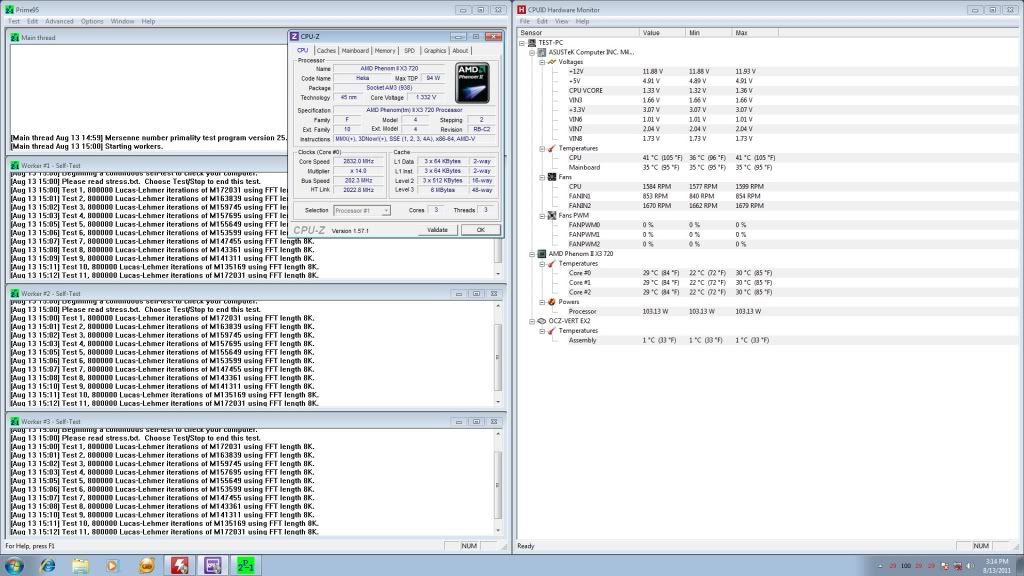Screen dimensions: 1024x576
Task: Switch to the Graphics tab in CPU-Z
Action: coord(435,50)
